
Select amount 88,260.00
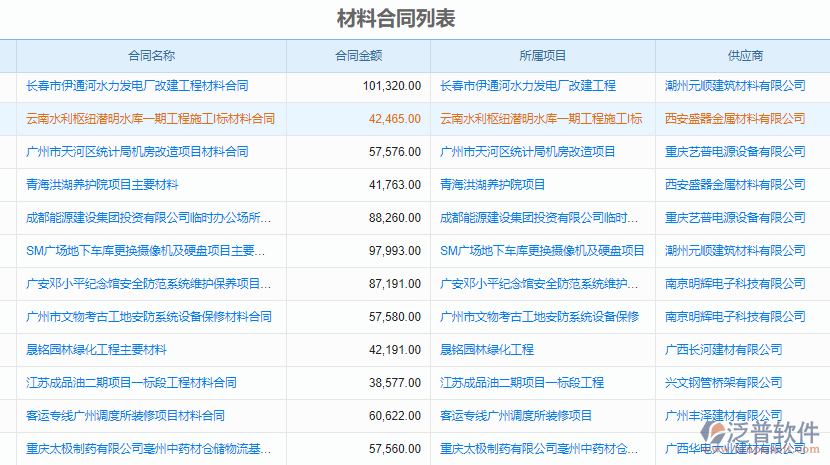pyautogui.click(x=395, y=218)
